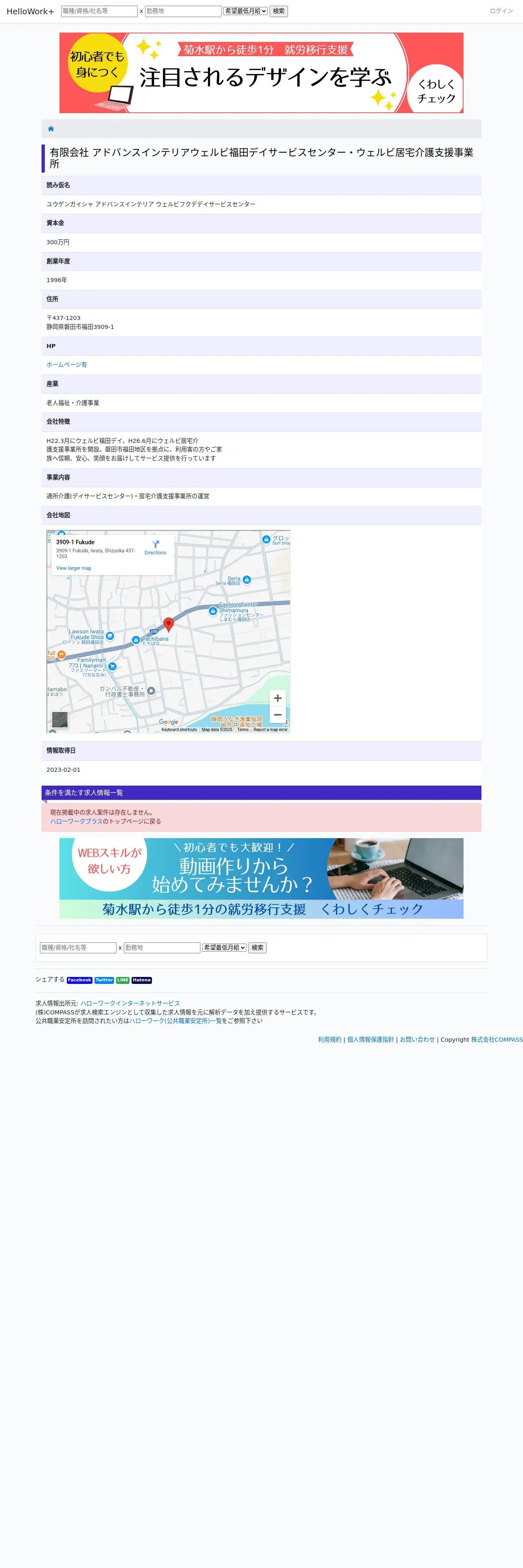The height and width of the screenshot is (1568, 523).
Task: Open the top 希望最低月給 dropdown
Action: point(245,11)
